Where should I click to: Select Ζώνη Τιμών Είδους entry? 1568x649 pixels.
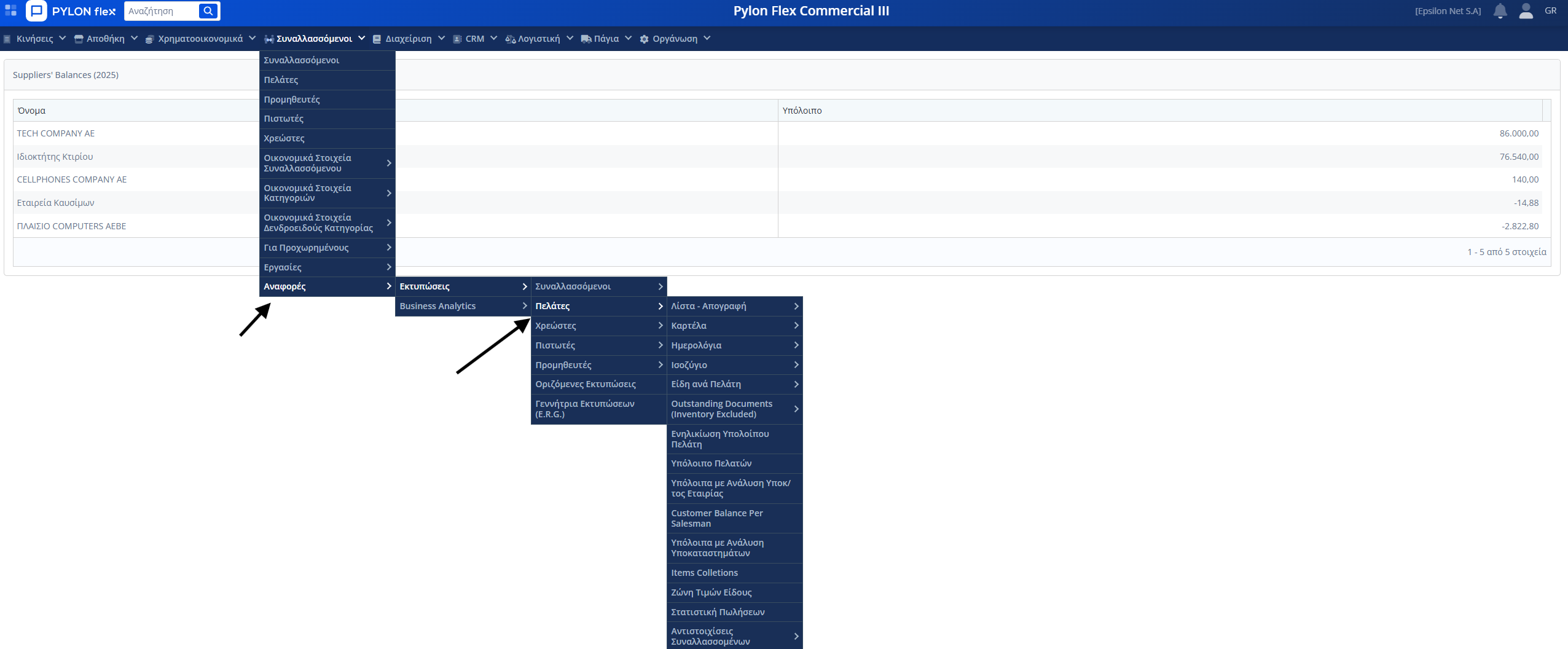[734, 592]
